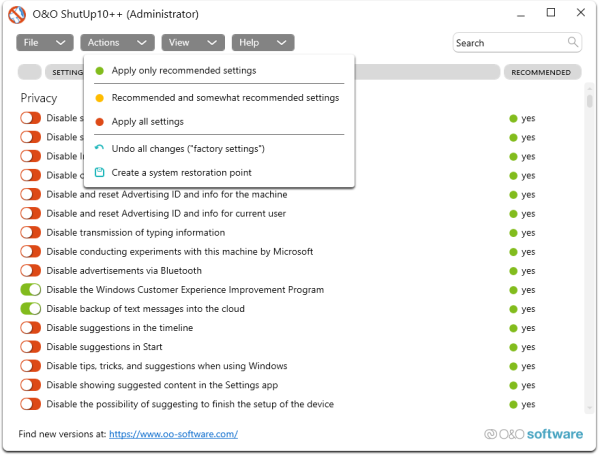Toggle Disable and reset Advertising ID for the machine

pos(31,194)
